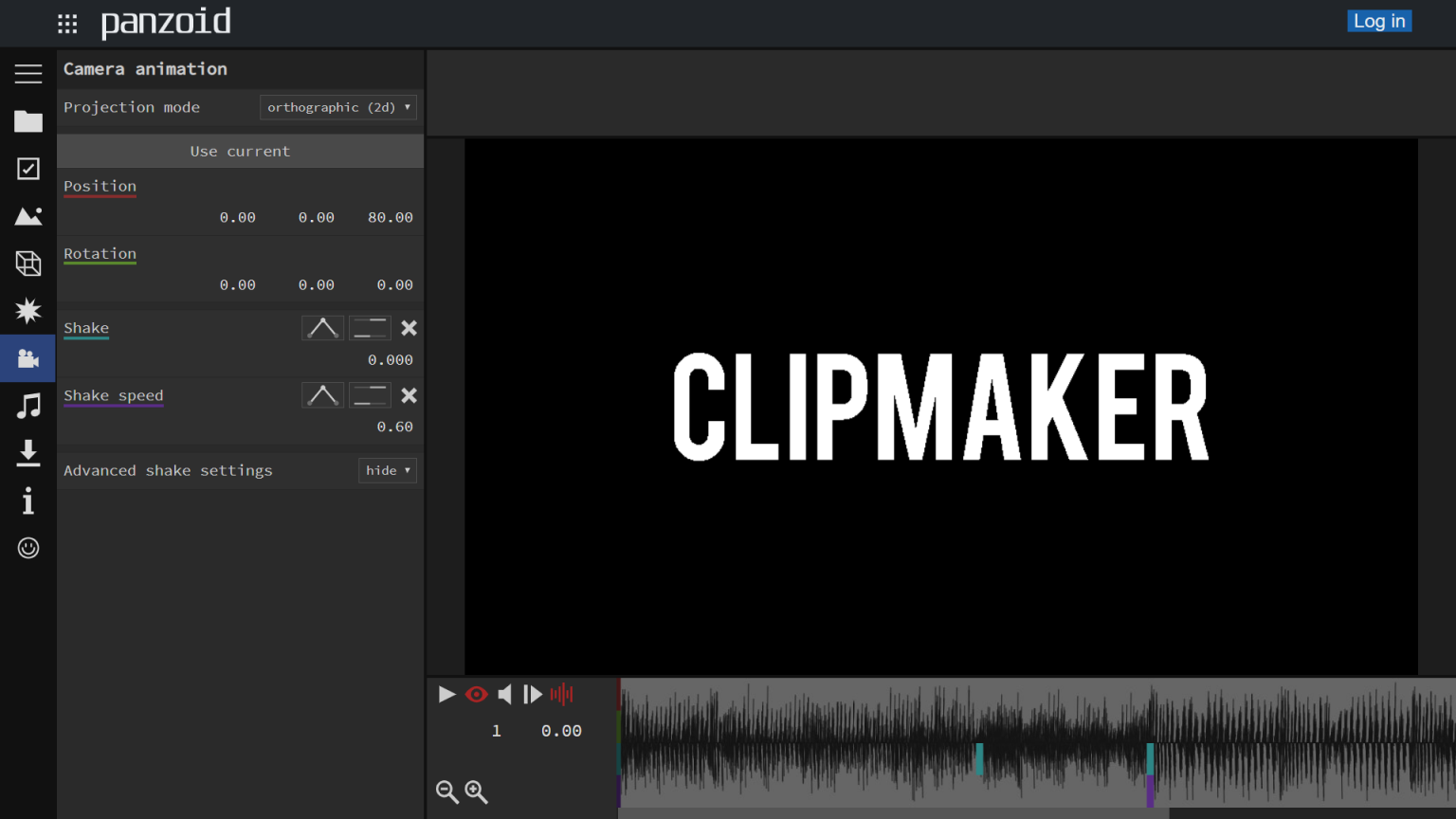Select the Camera icon in sidebar

click(28, 358)
